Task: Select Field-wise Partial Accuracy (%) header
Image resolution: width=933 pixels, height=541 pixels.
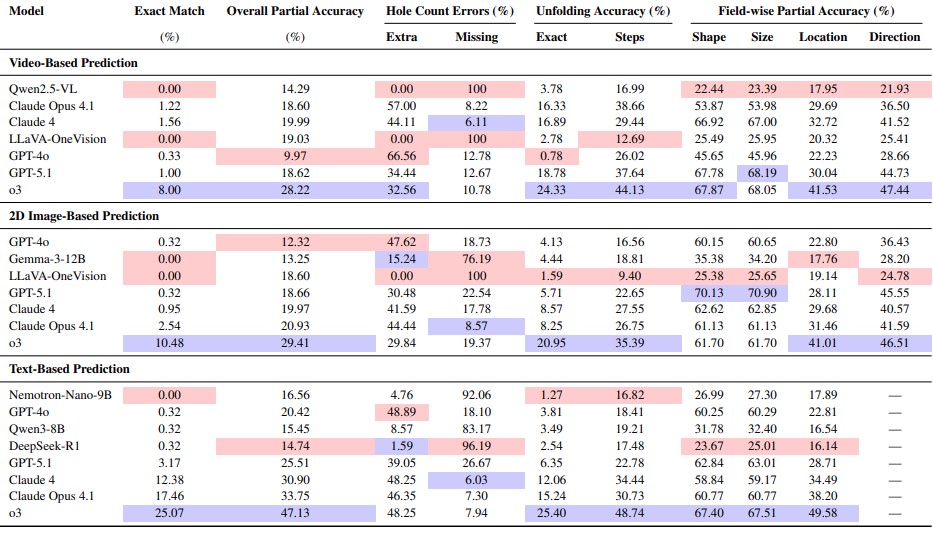Action: (x=806, y=11)
